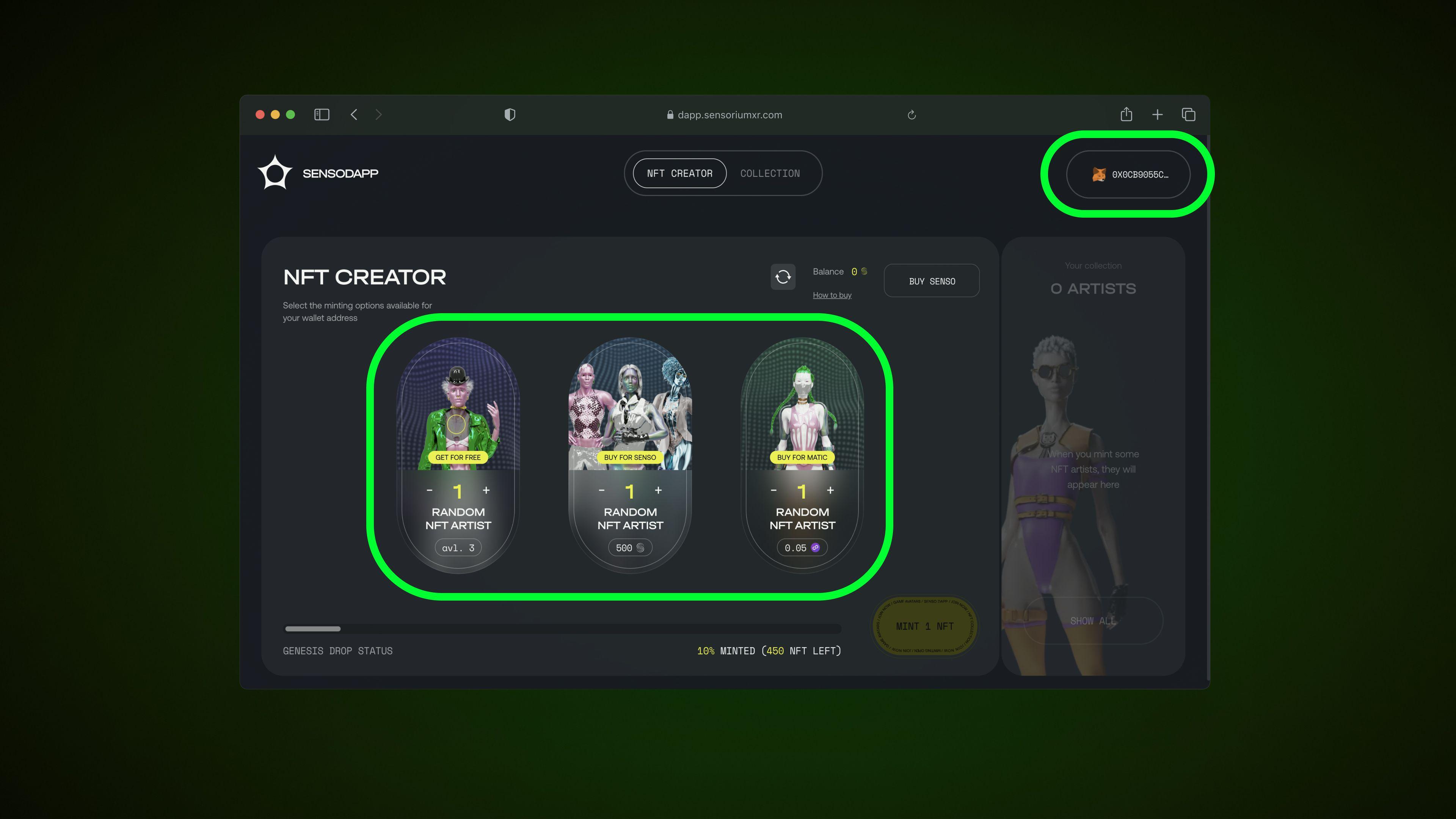
Task: Increase quantity on the Buy For Matic card
Action: 830,490
